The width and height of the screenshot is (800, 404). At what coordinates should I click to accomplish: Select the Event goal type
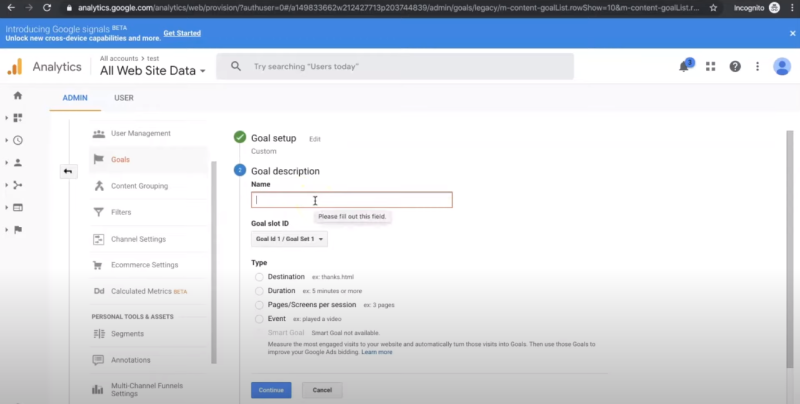[260, 318]
